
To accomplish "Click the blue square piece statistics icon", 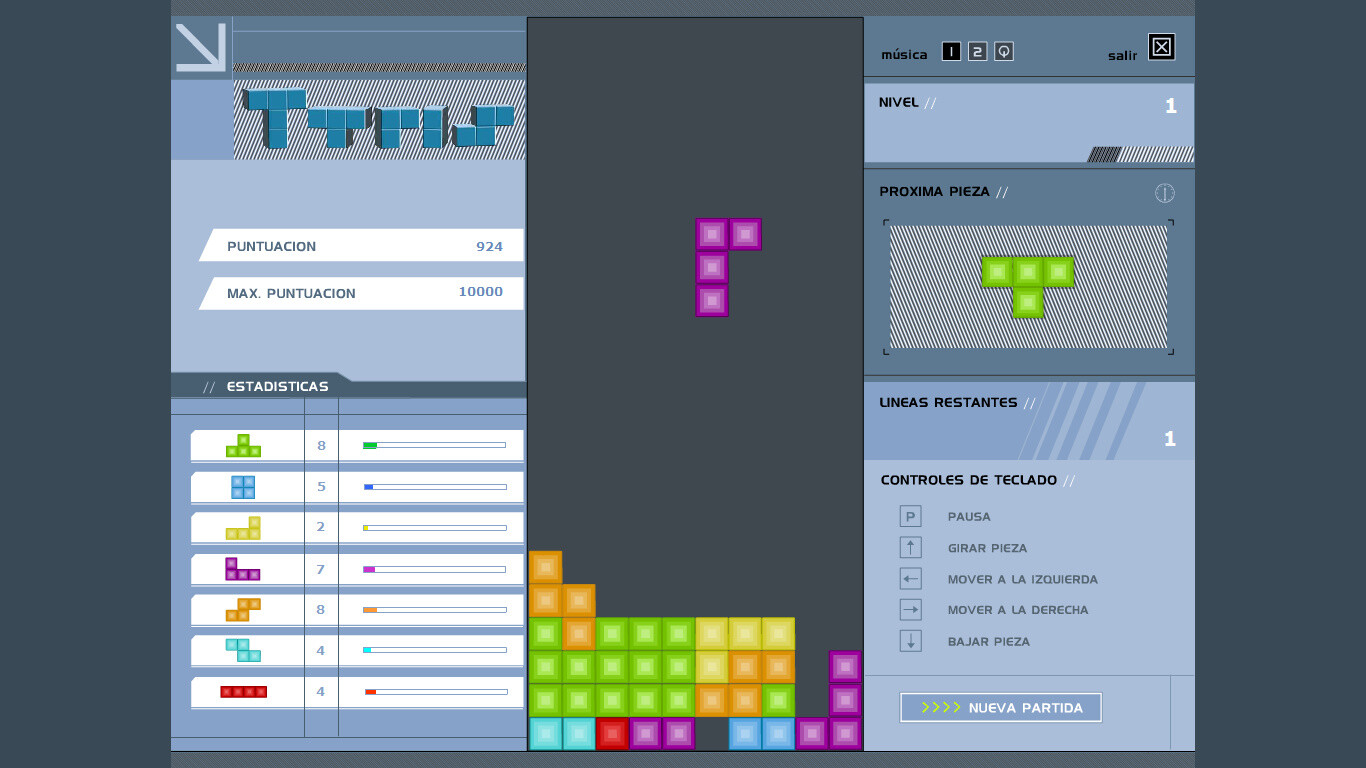I will pos(243,487).
